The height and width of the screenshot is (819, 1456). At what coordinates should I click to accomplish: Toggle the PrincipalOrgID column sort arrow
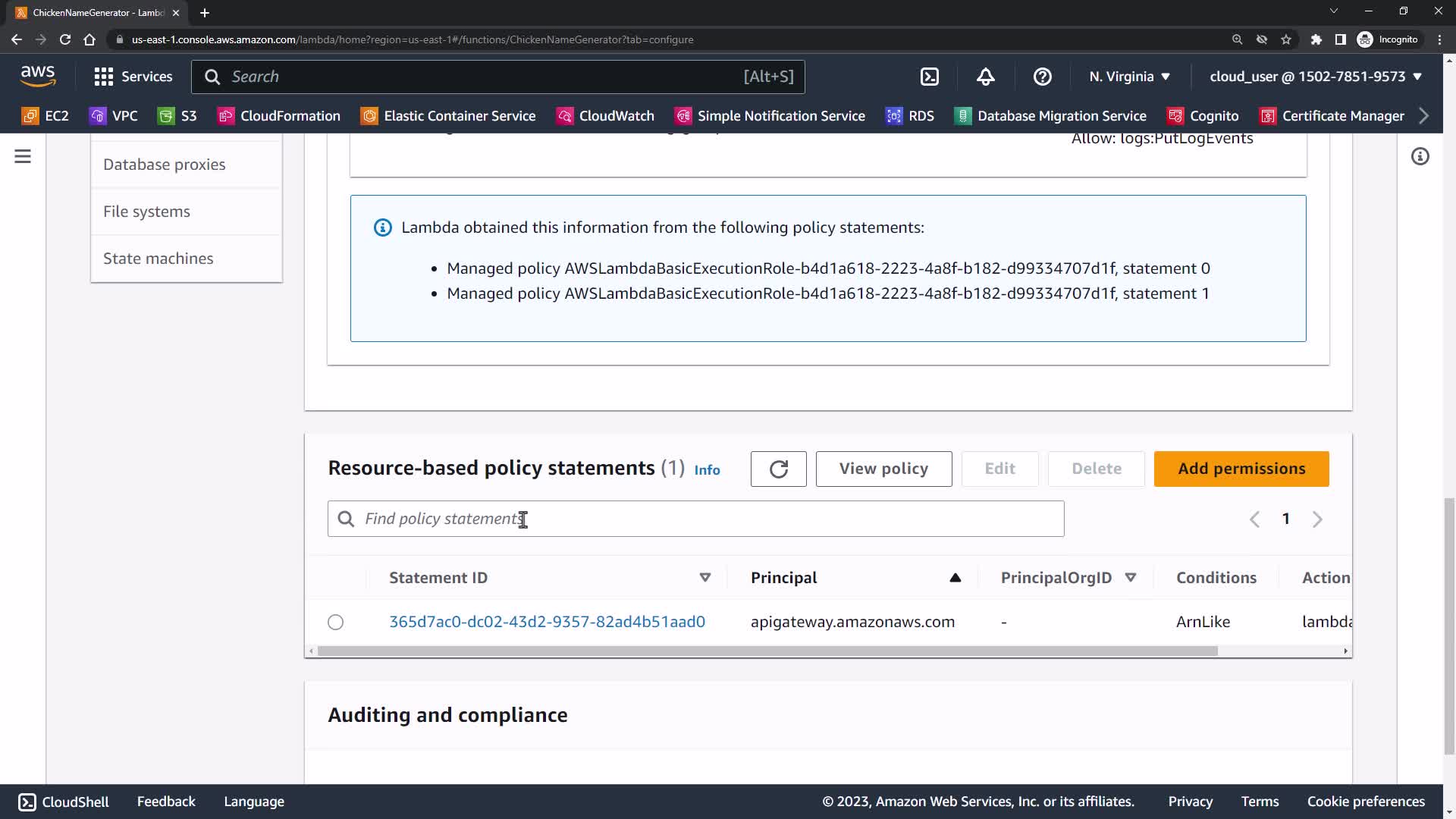(x=1130, y=578)
